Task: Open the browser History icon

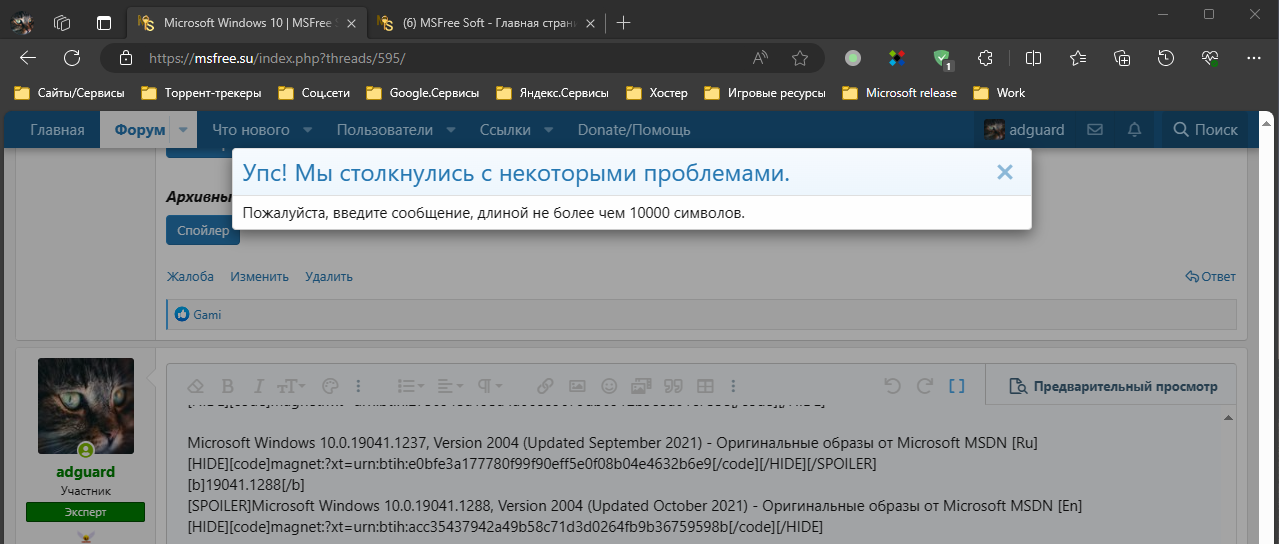Action: click(x=1166, y=58)
